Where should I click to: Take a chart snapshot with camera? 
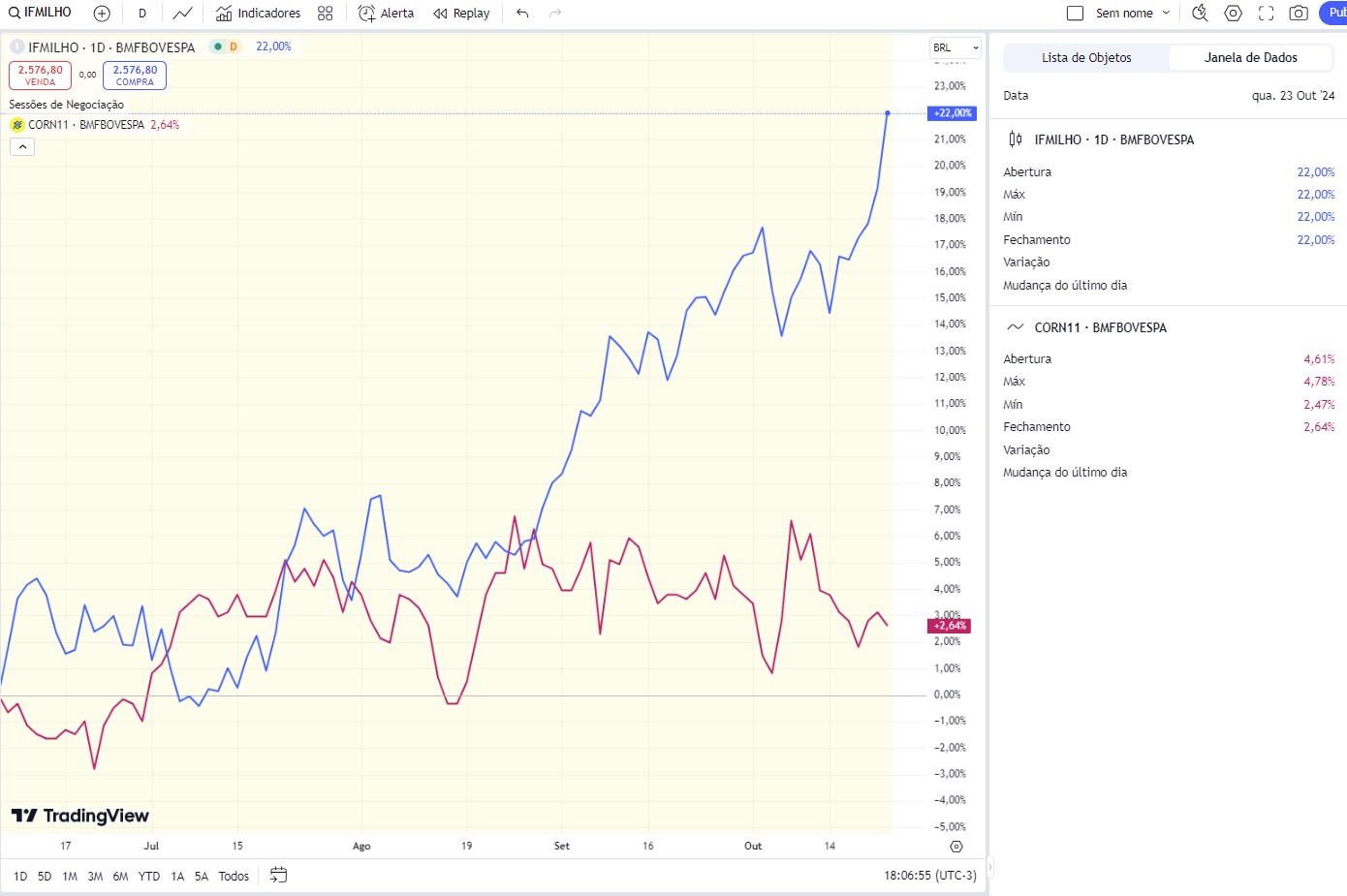[x=1299, y=14]
